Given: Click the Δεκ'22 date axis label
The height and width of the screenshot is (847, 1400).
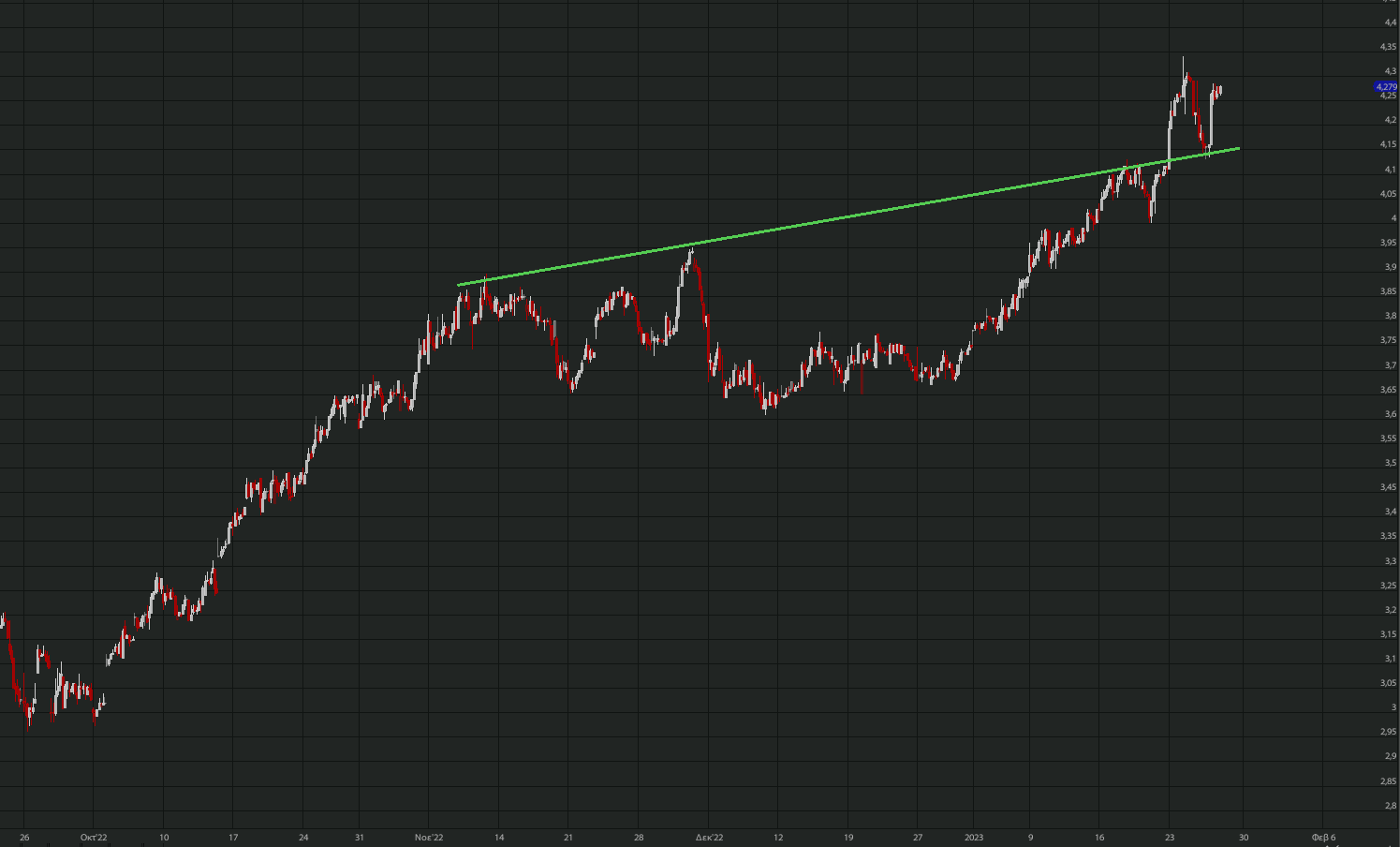Looking at the screenshot, I should pyautogui.click(x=709, y=838).
